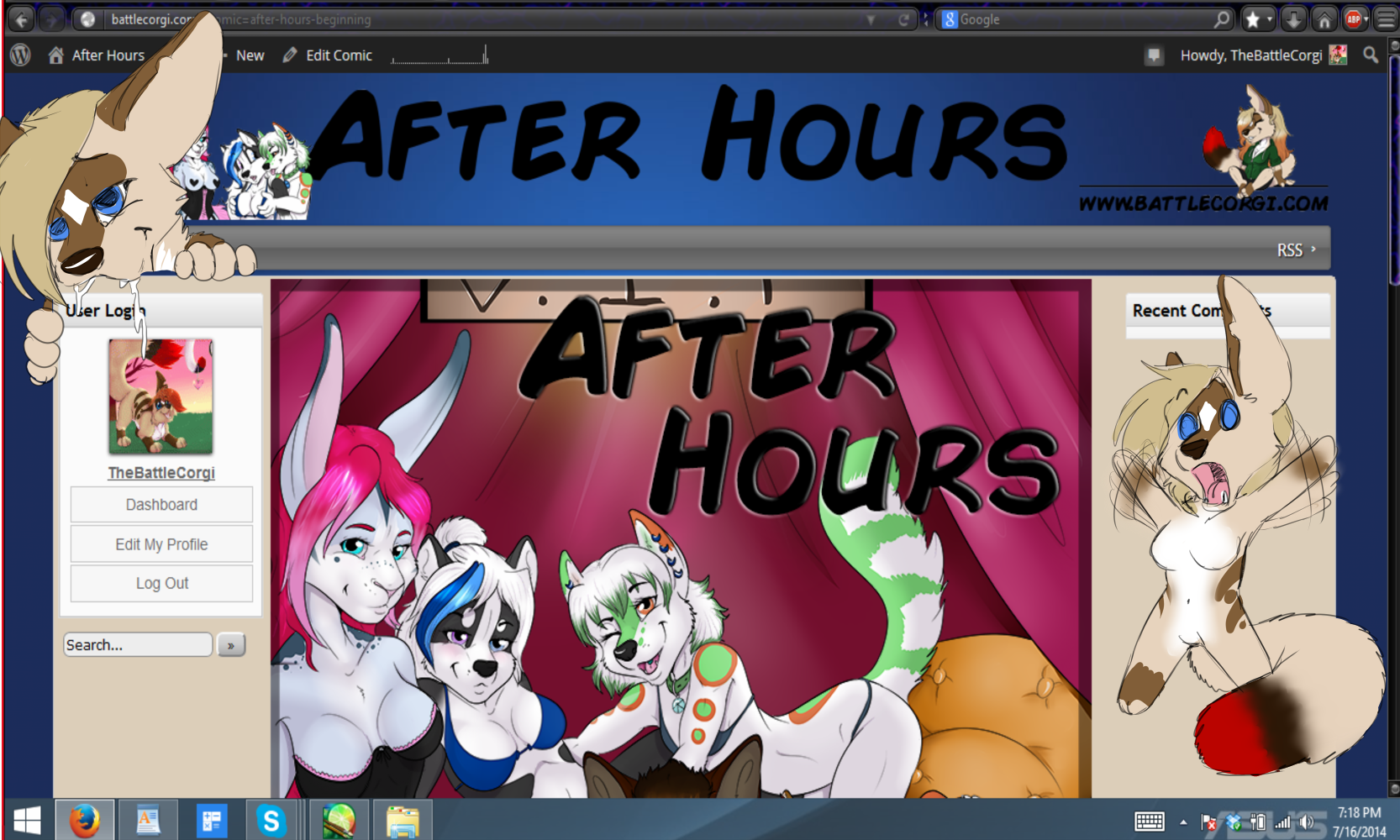
Task: Open the document editor taskbar icon
Action: point(148,820)
